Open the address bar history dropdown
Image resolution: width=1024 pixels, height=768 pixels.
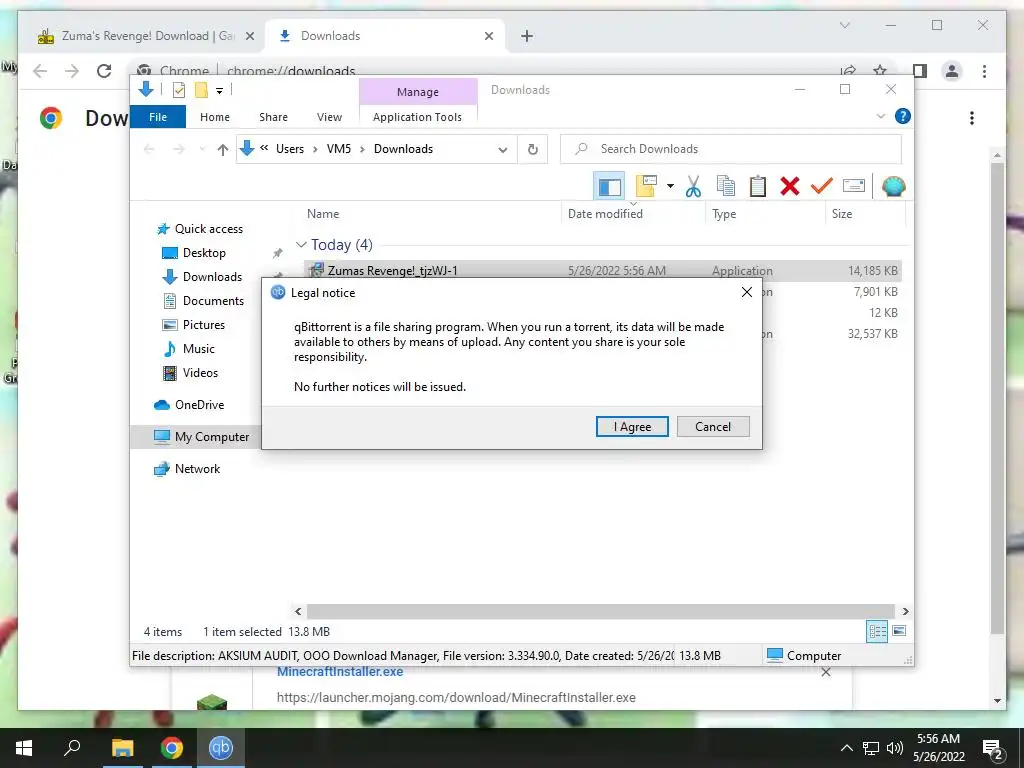[x=502, y=150]
